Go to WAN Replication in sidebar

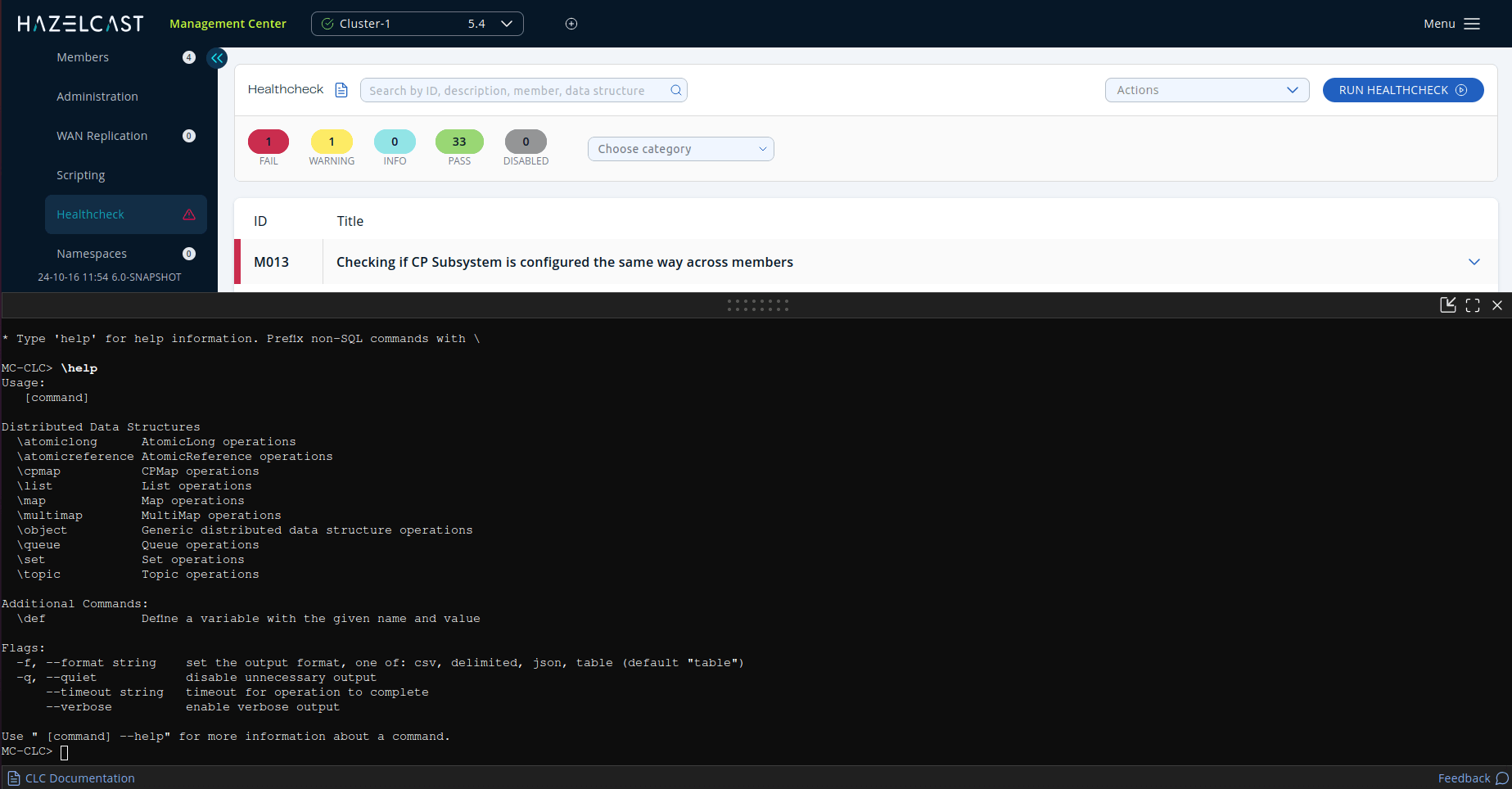(102, 136)
